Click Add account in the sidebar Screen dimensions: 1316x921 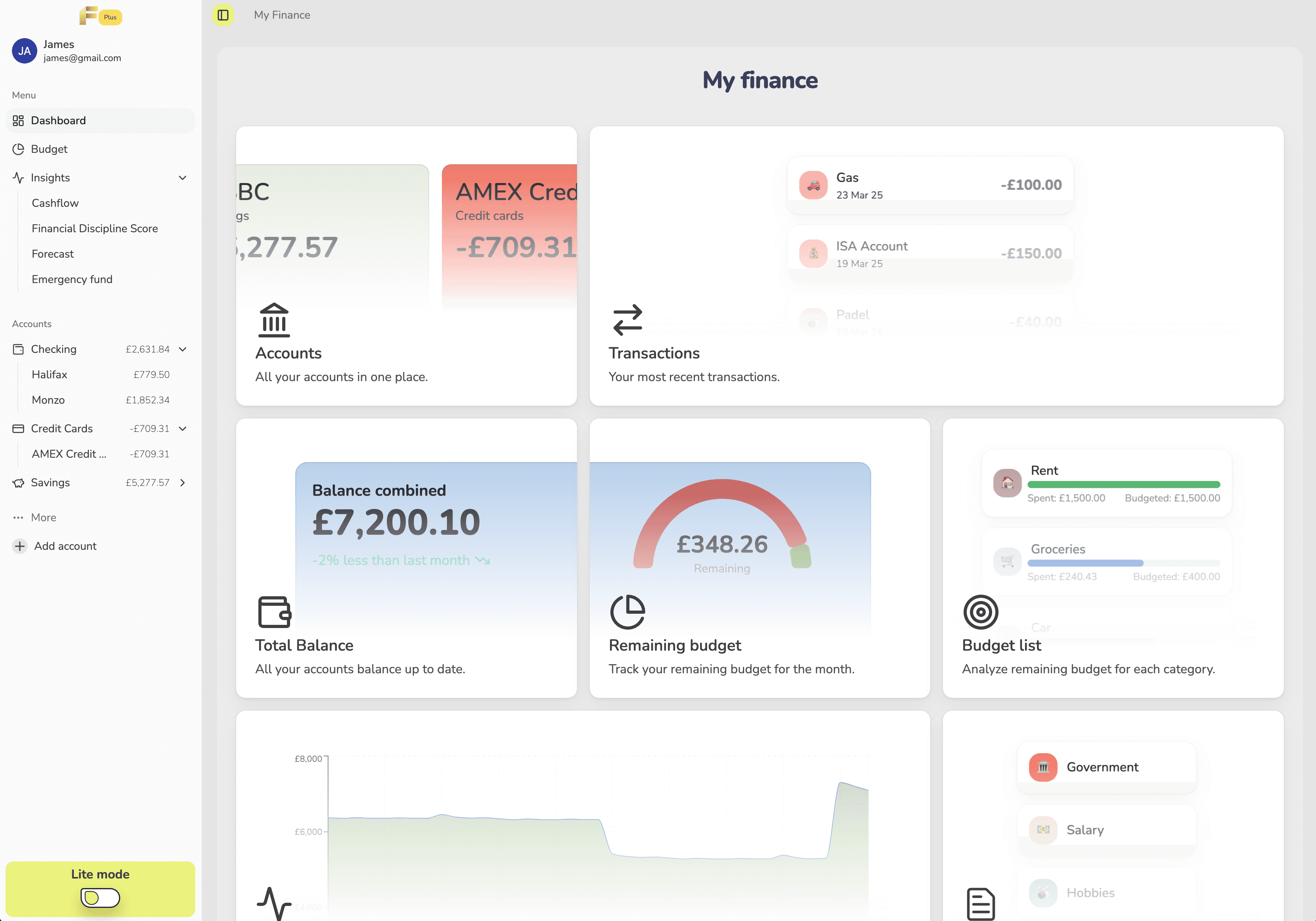tap(65, 546)
